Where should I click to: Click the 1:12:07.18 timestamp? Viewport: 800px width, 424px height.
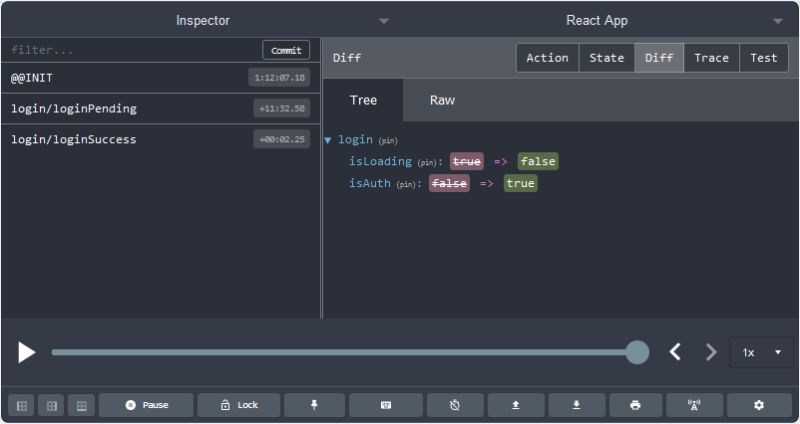pyautogui.click(x=280, y=78)
